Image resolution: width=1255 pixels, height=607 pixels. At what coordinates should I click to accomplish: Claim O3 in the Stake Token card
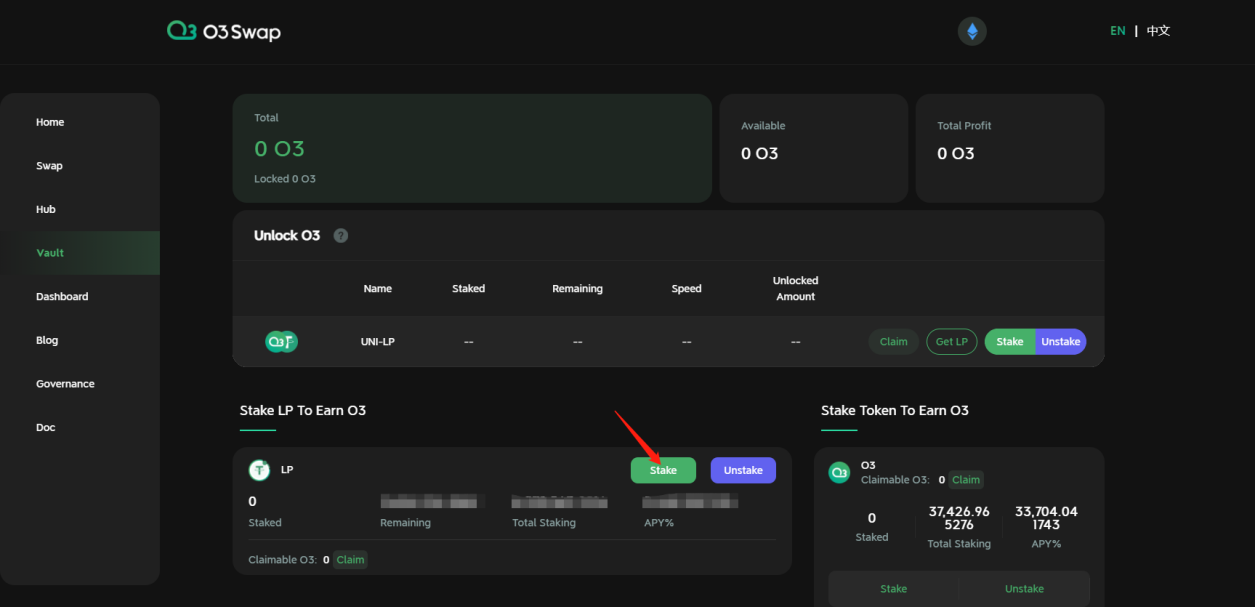(x=965, y=480)
